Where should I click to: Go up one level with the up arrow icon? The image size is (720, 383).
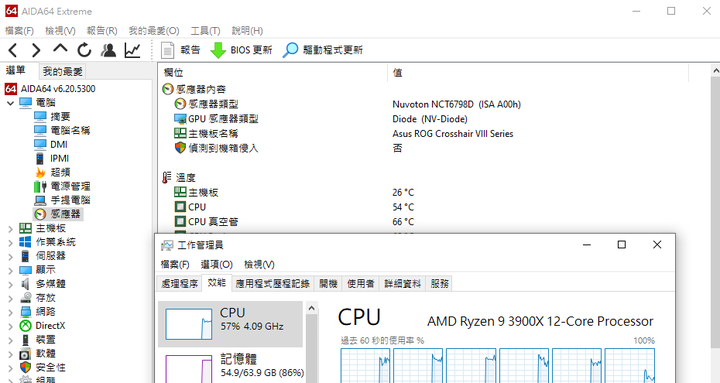pyautogui.click(x=60, y=49)
